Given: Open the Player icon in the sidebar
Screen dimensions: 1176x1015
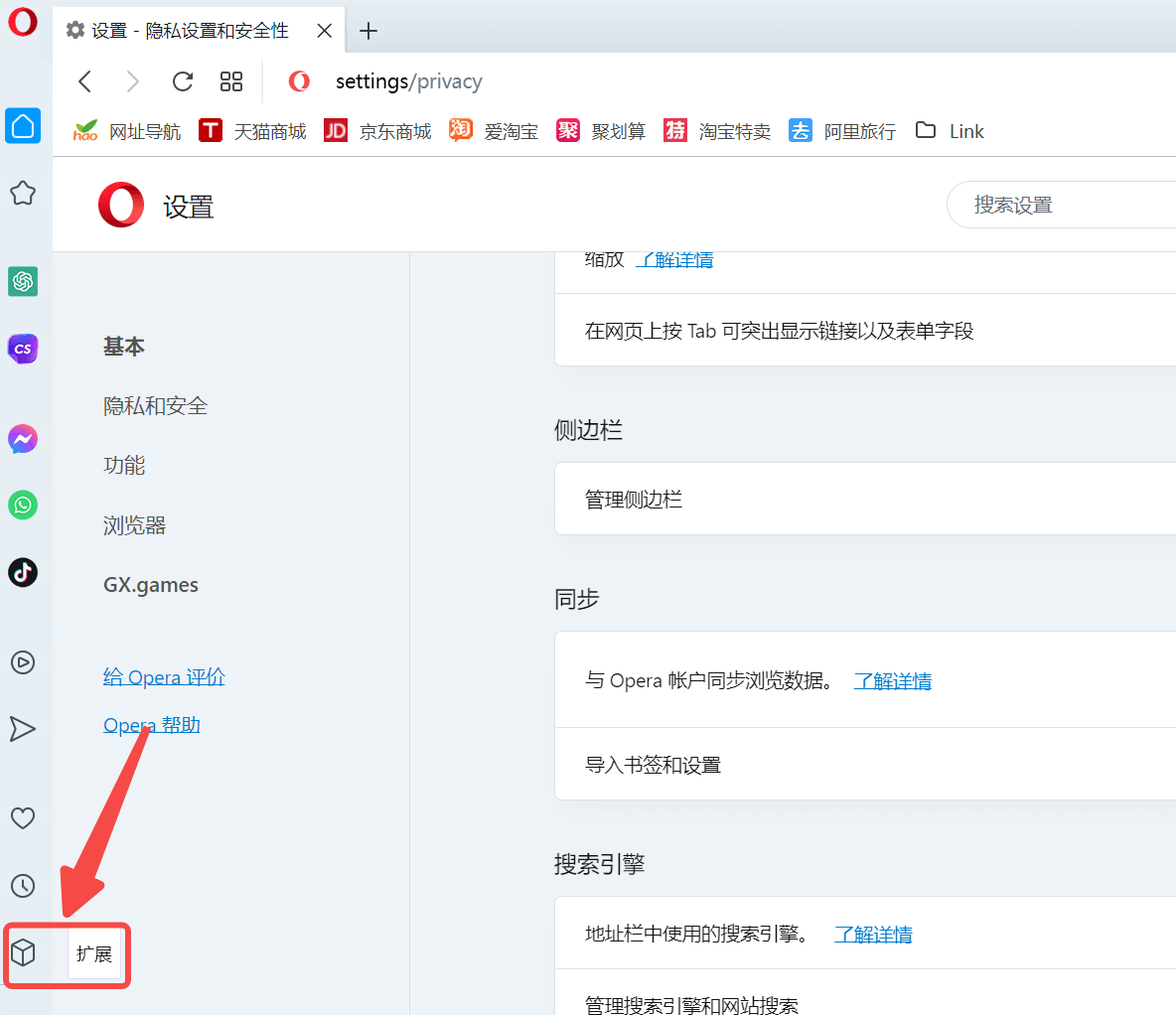Looking at the screenshot, I should 23,662.
